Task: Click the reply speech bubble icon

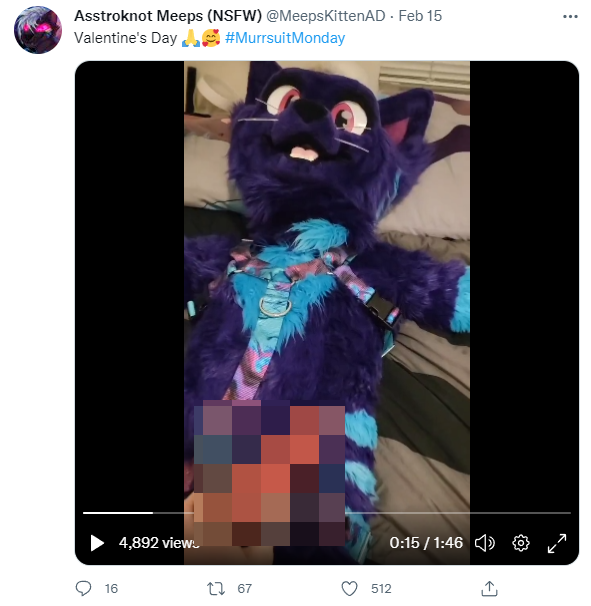Action: point(83,588)
